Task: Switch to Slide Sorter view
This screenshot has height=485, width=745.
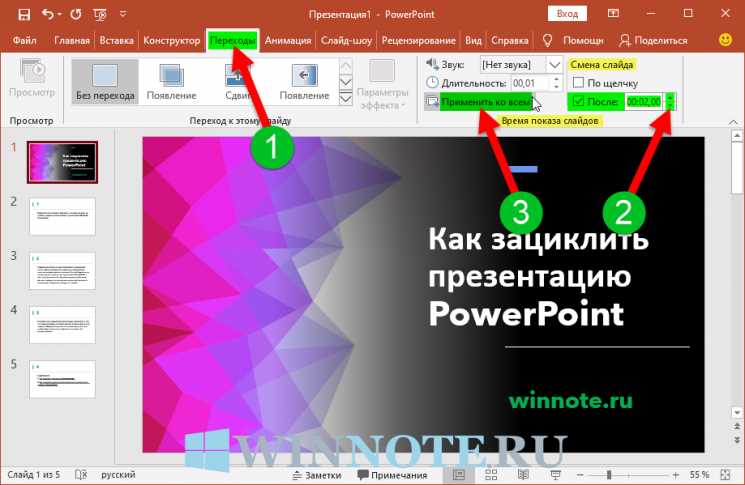Action: [x=491, y=475]
